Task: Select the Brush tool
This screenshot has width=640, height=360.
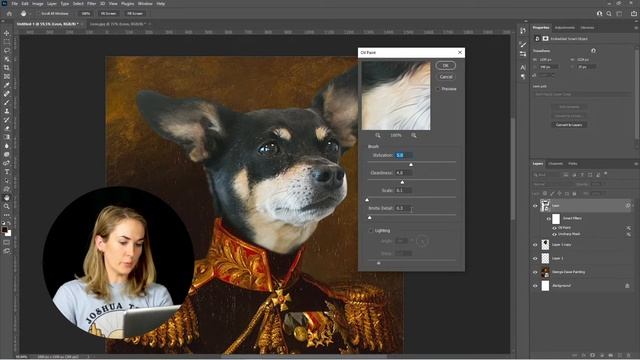Action: tap(7, 102)
